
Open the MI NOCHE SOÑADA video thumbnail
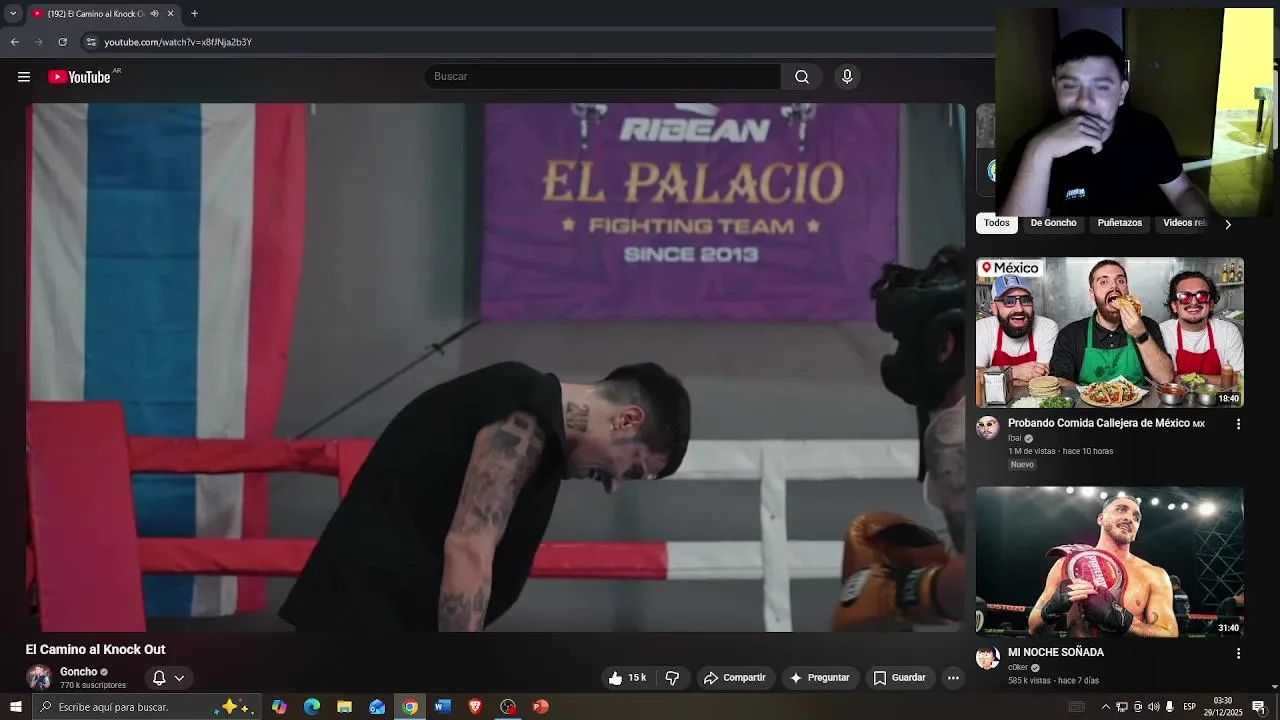coord(1110,562)
